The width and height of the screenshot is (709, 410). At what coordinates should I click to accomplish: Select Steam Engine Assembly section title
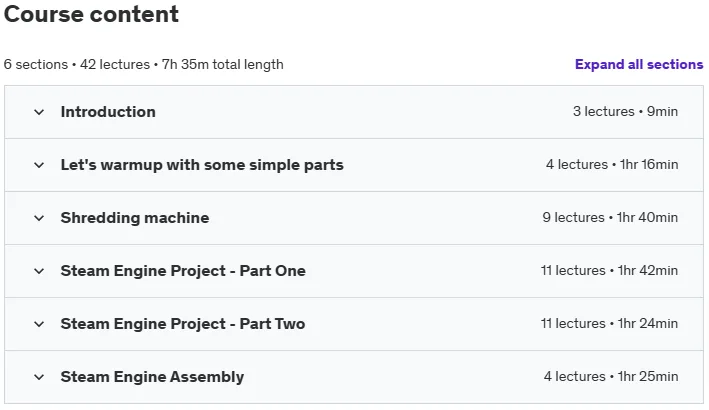pyautogui.click(x=152, y=377)
